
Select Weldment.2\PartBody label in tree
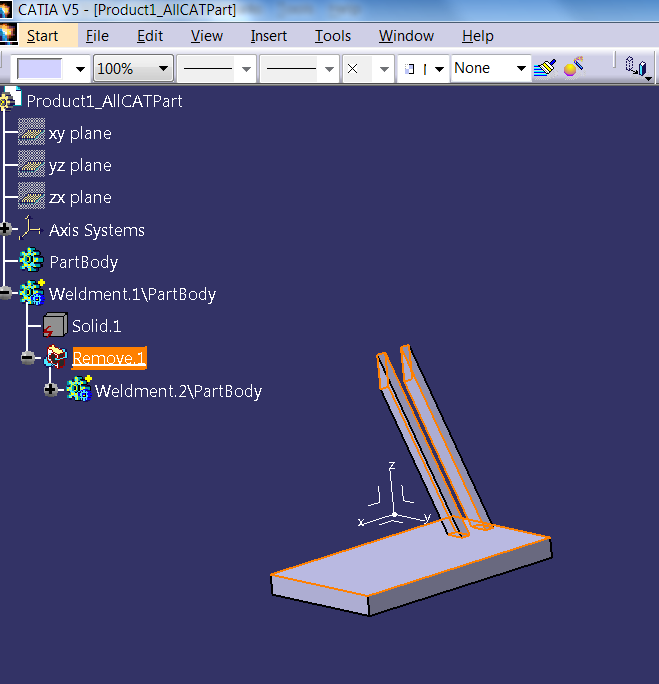[178, 391]
